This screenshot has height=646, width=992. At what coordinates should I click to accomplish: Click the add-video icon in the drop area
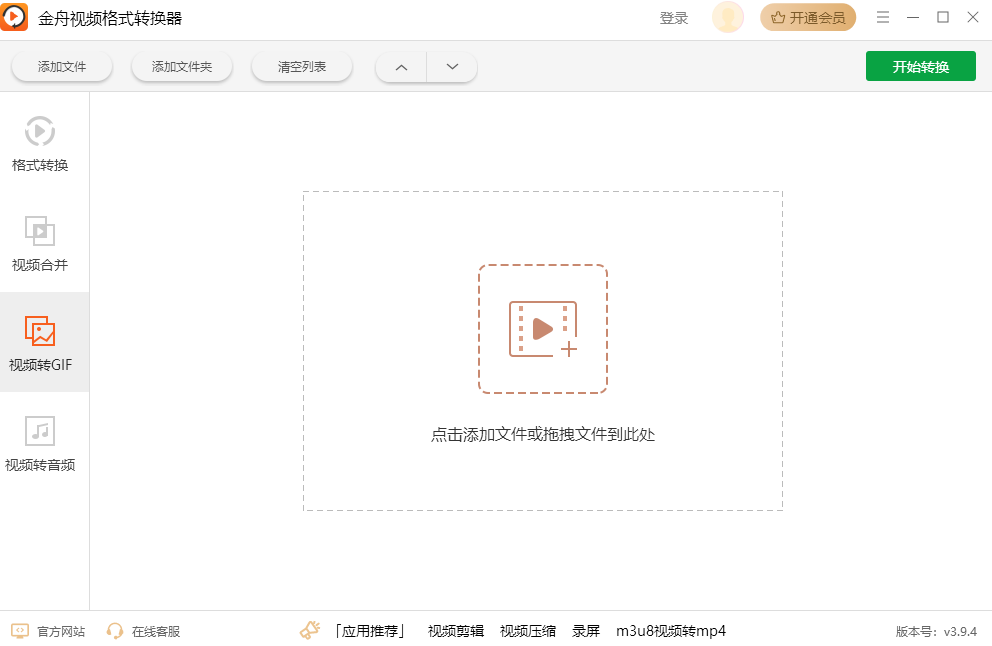coord(543,329)
